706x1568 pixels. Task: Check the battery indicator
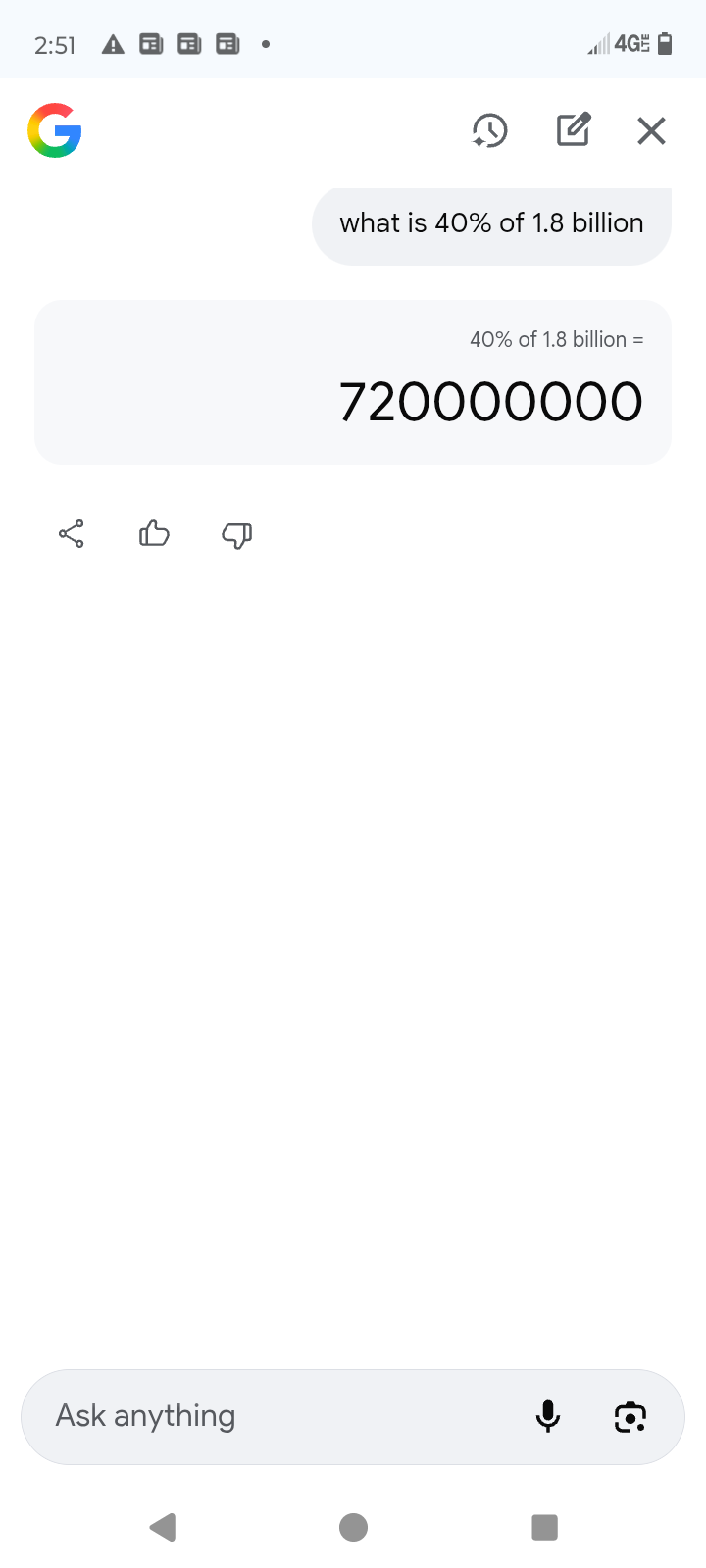click(664, 43)
